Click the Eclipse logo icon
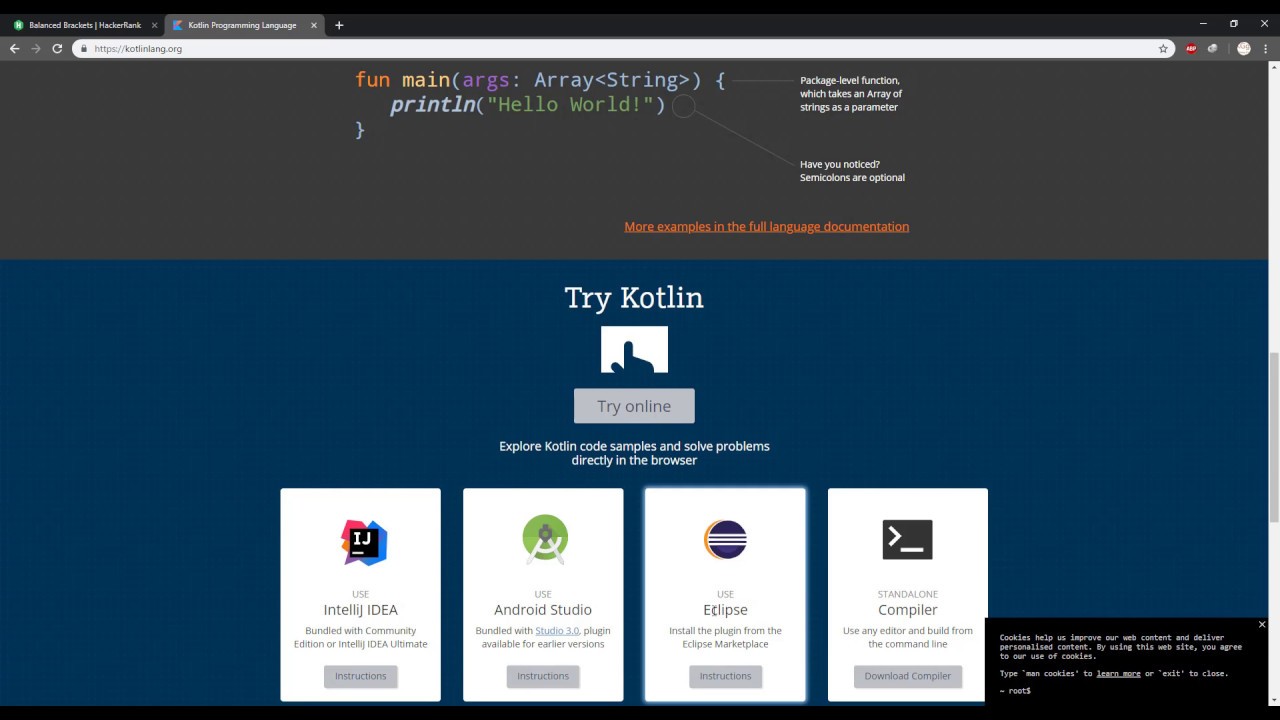The image size is (1280, 720). [x=725, y=540]
